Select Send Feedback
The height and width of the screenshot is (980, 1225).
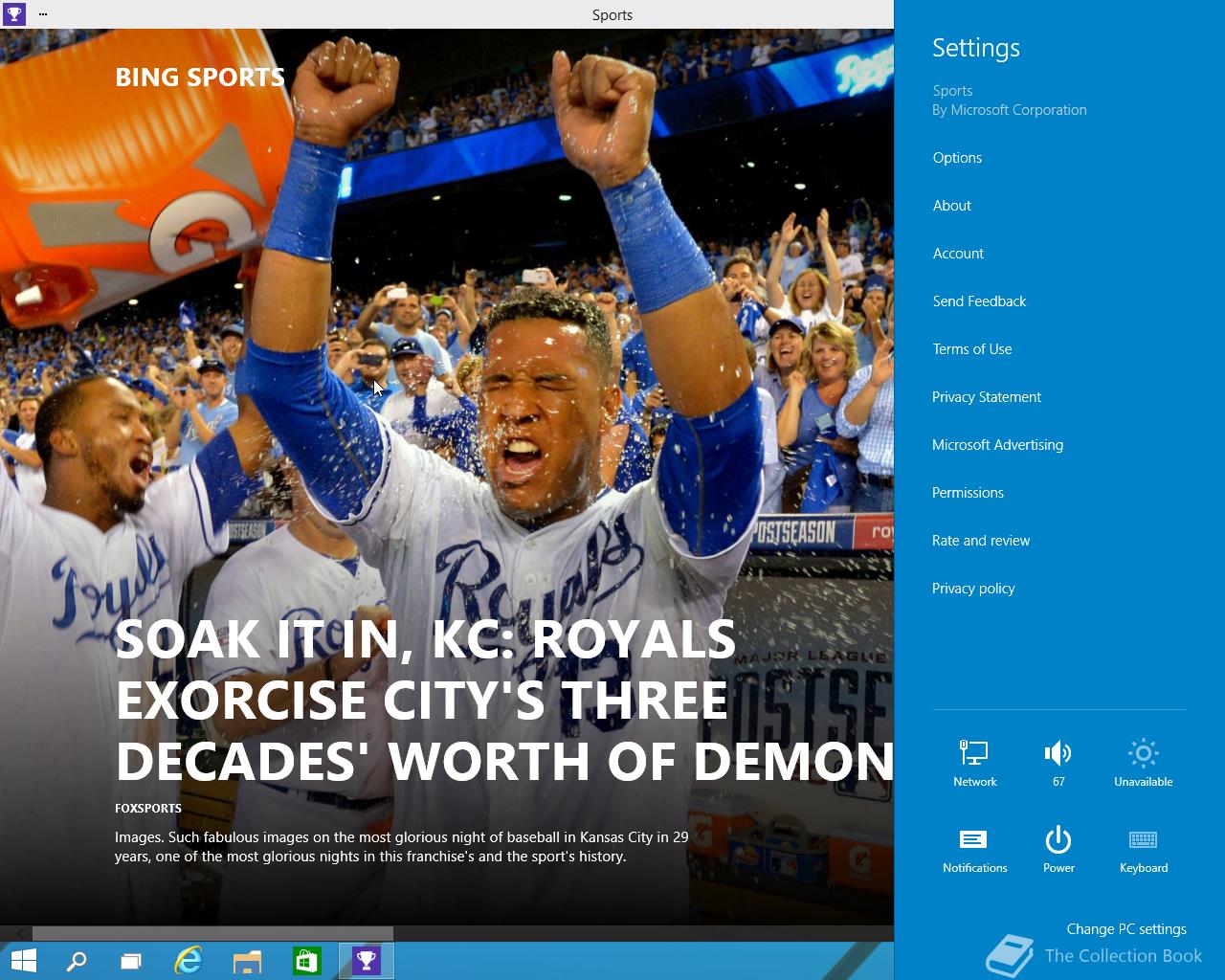pos(979,301)
